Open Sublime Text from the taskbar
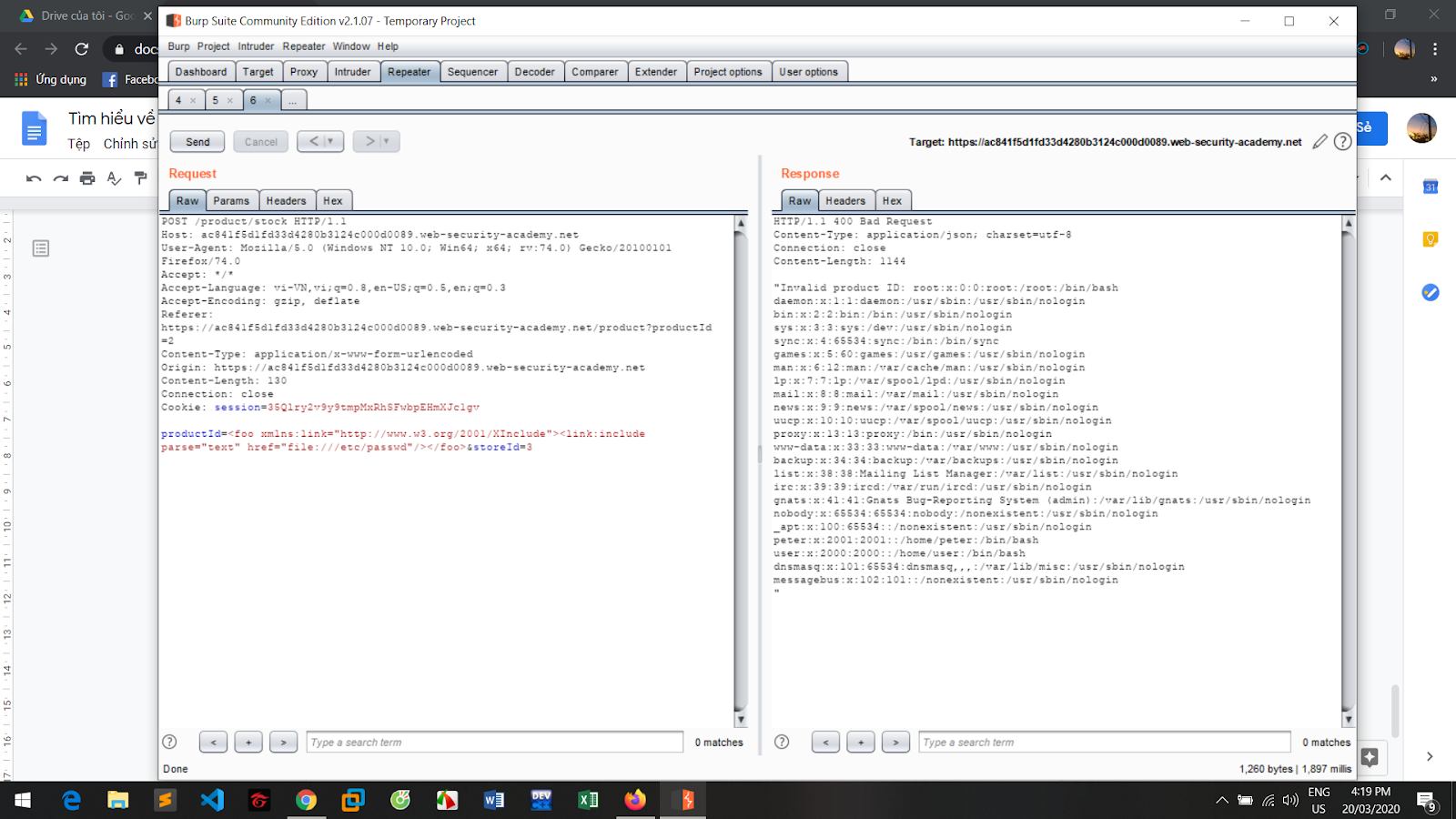The height and width of the screenshot is (819, 1456). [x=165, y=800]
